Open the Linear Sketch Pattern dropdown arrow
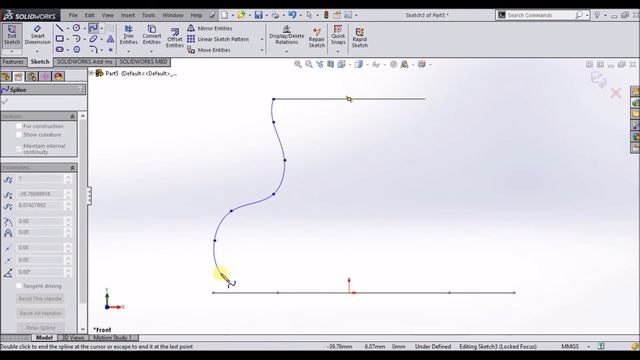 [x=262, y=40]
